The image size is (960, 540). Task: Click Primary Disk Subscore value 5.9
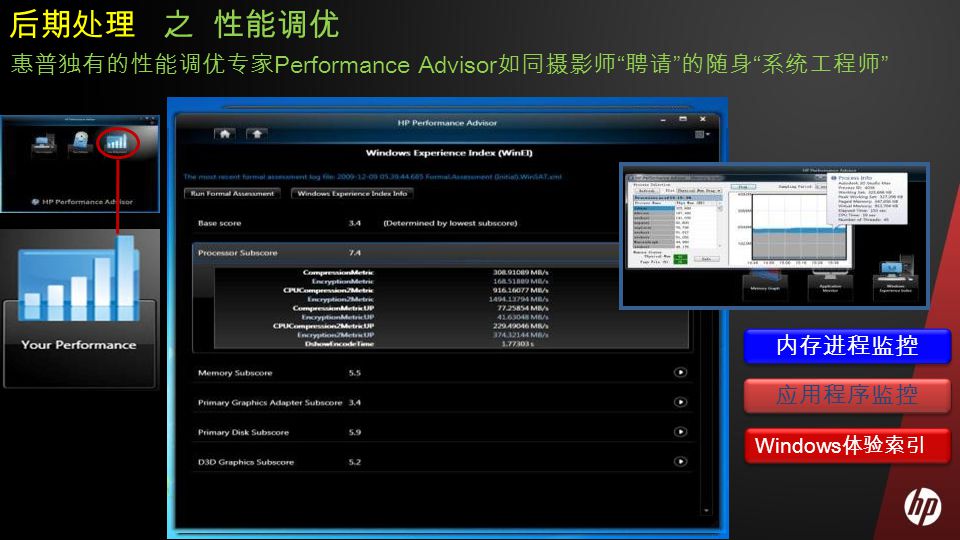pos(354,432)
